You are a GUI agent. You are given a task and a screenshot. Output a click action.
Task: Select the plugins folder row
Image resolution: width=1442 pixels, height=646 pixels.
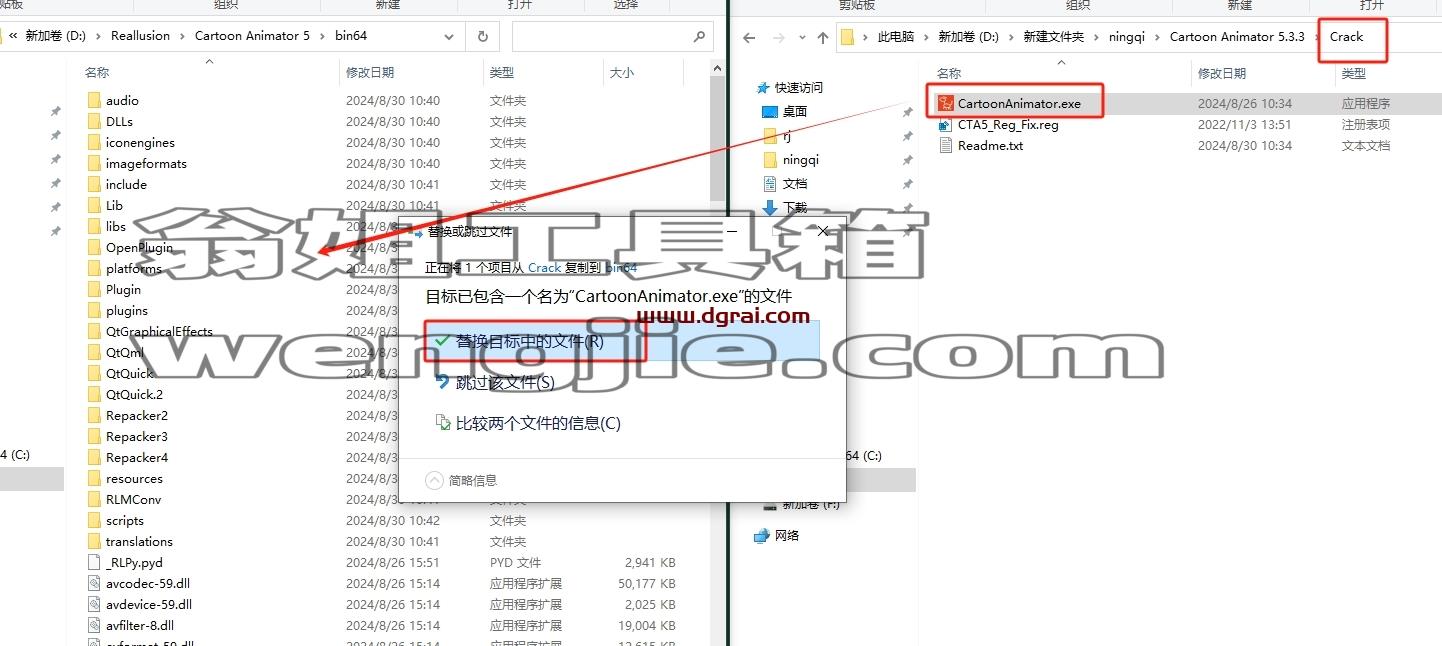126,310
